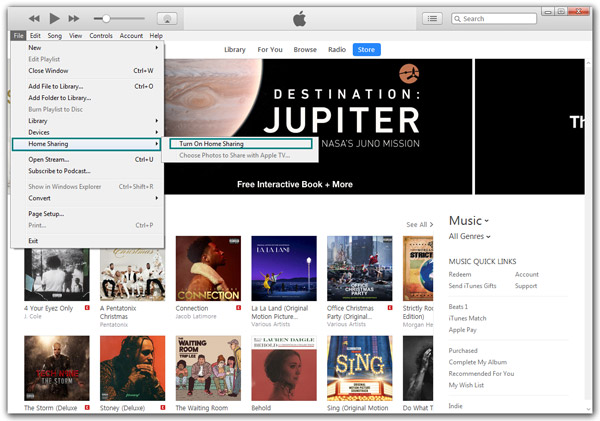The width and height of the screenshot is (600, 421).
Task: Open Complete My Album link
Action: (x=478, y=362)
